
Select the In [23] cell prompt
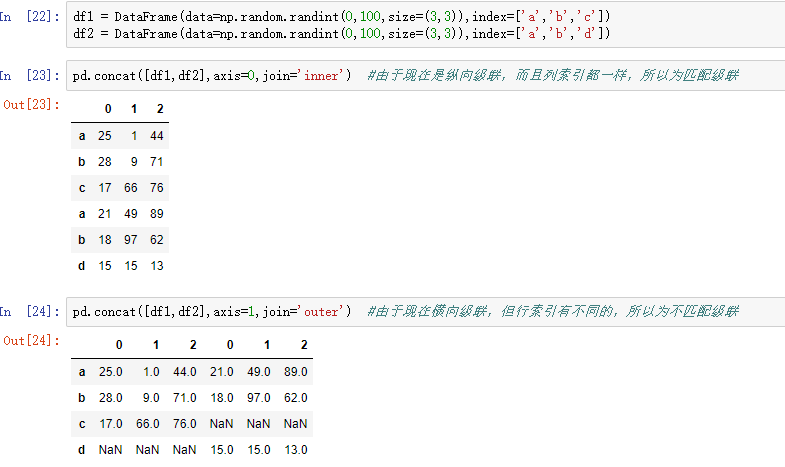30,76
